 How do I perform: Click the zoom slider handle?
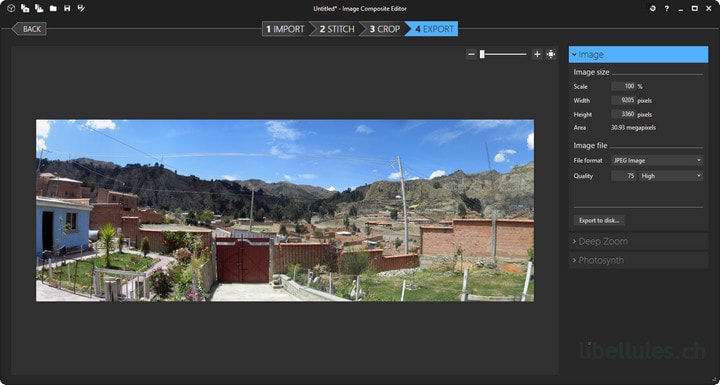point(482,54)
